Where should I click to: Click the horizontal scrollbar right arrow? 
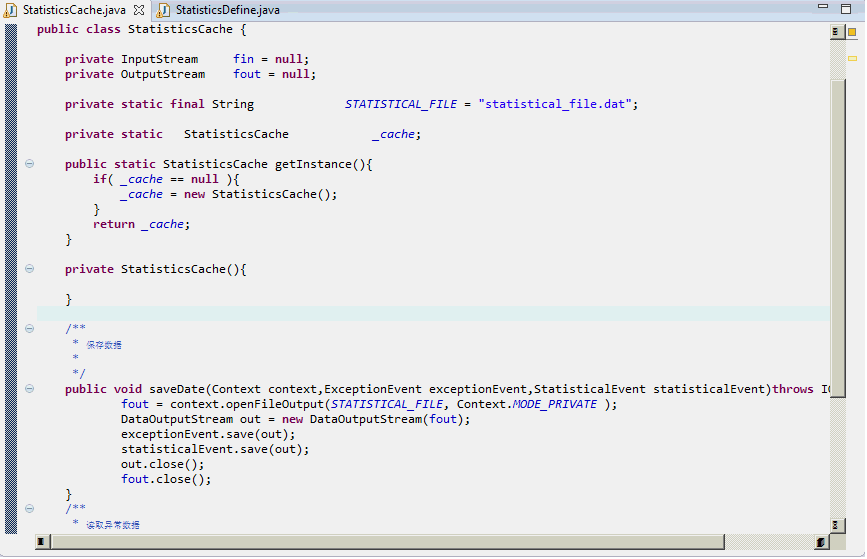pyautogui.click(x=821, y=542)
